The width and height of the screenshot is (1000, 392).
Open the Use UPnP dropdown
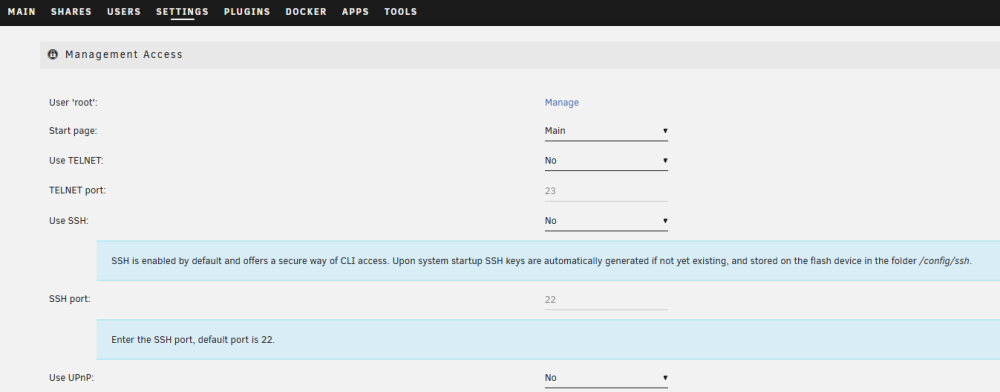click(606, 378)
